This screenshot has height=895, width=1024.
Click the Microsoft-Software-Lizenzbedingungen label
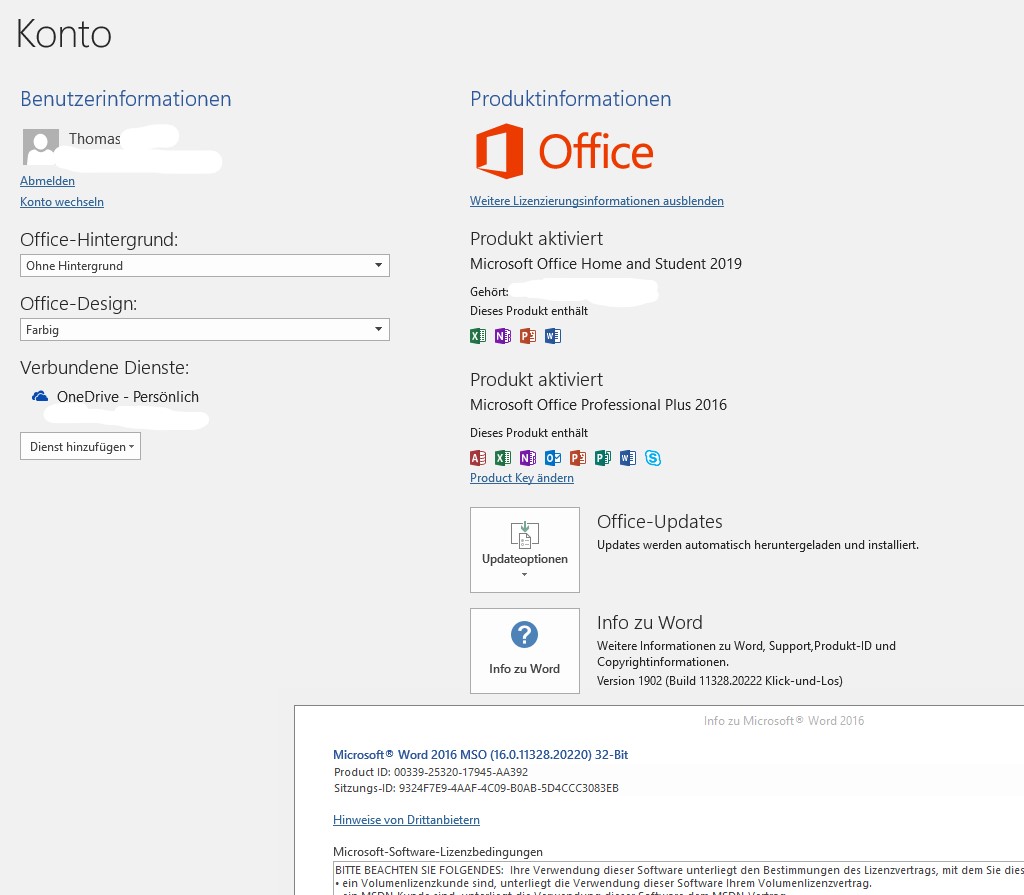click(x=438, y=852)
